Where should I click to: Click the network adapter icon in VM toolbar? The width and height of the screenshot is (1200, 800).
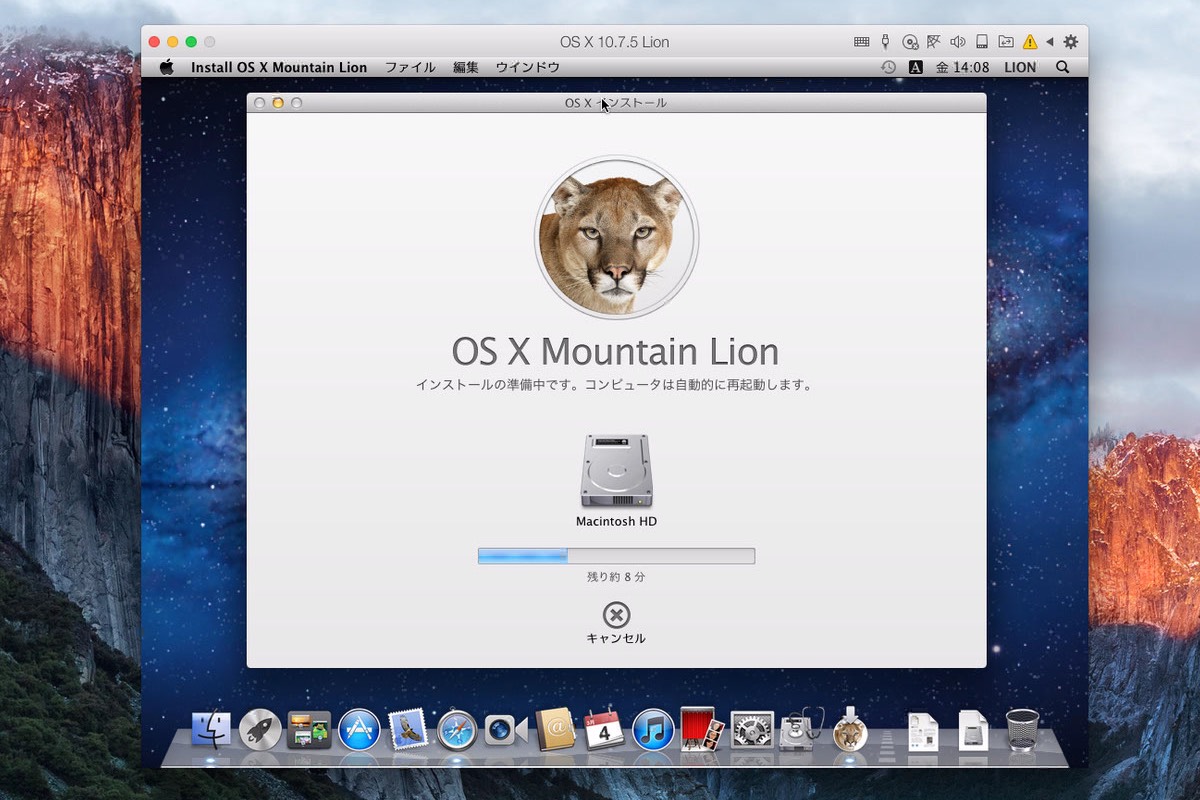[934, 42]
